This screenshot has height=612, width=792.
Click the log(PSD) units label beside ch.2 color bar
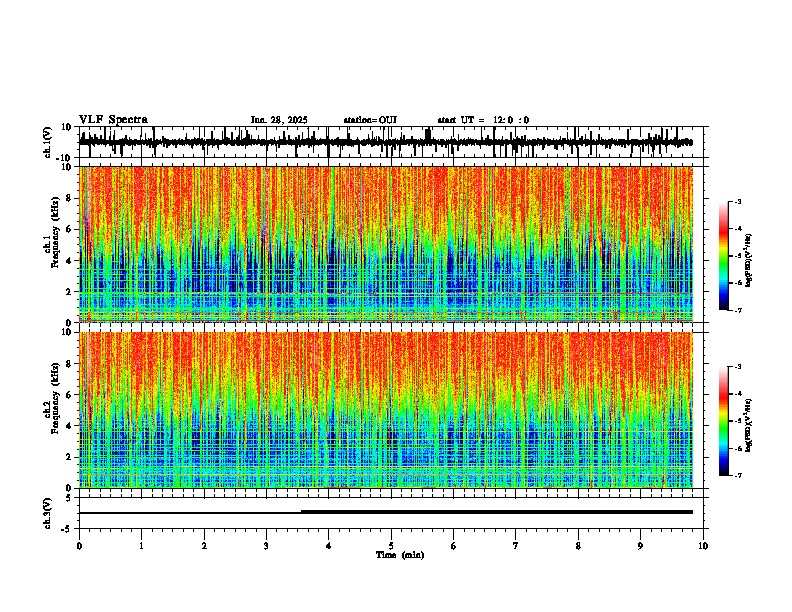point(749,425)
